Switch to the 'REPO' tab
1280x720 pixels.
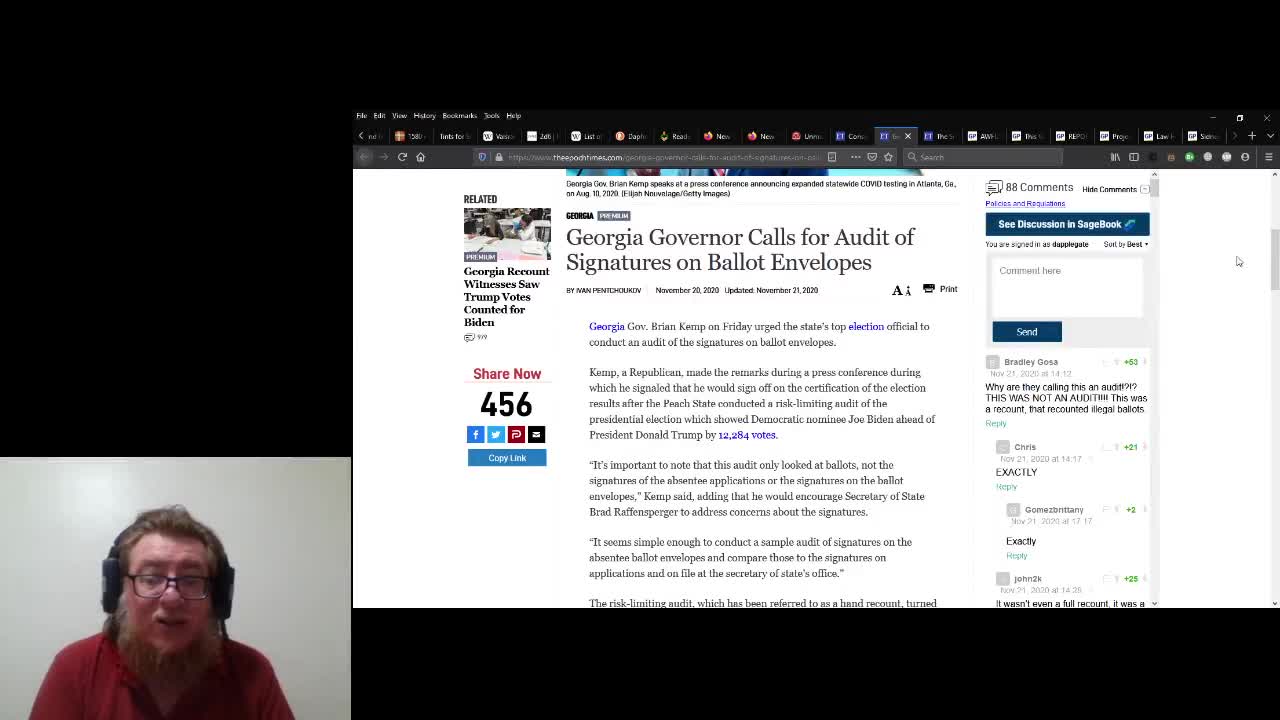tap(1071, 136)
